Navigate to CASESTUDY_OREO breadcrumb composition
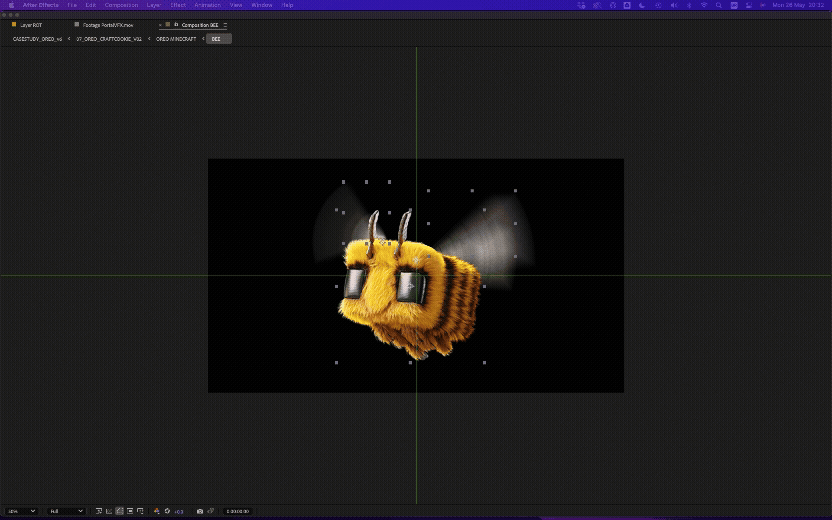The height and width of the screenshot is (520, 832). click(x=37, y=39)
